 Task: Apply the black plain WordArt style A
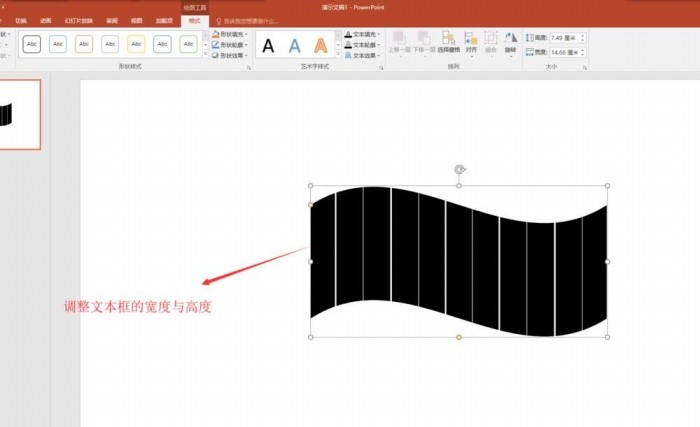pos(268,45)
